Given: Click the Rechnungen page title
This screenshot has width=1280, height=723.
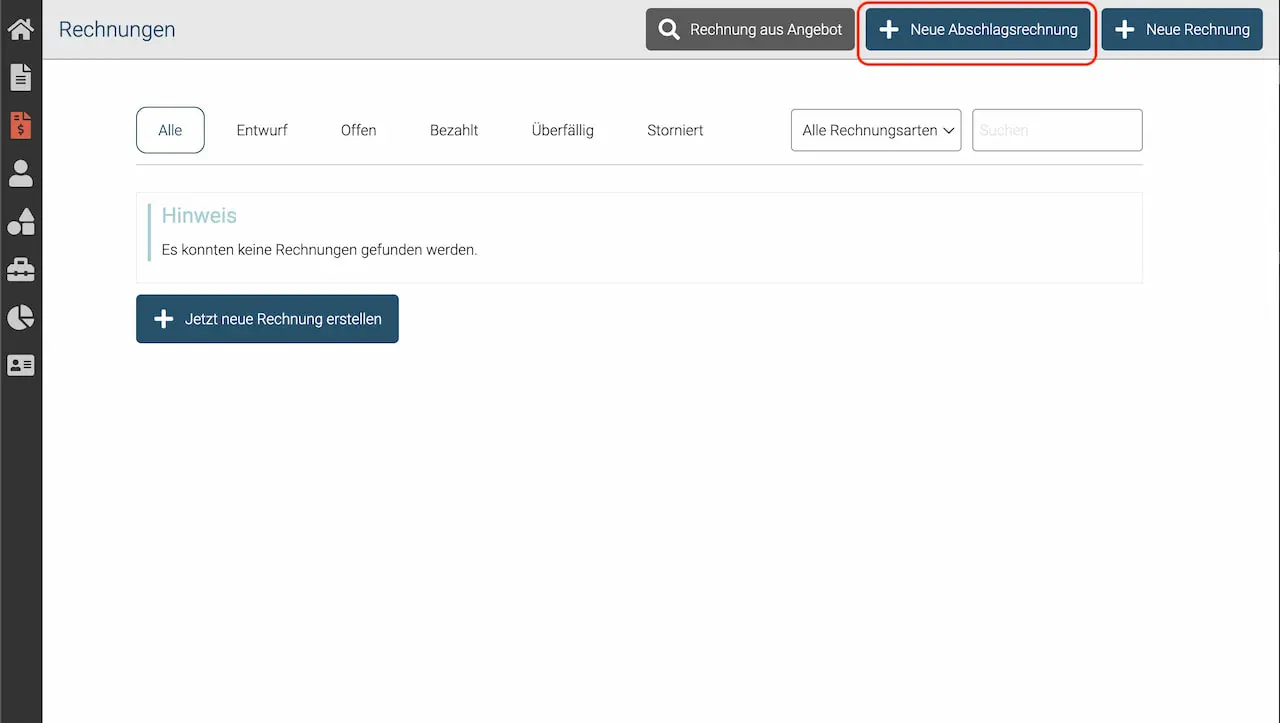Looking at the screenshot, I should [117, 29].
